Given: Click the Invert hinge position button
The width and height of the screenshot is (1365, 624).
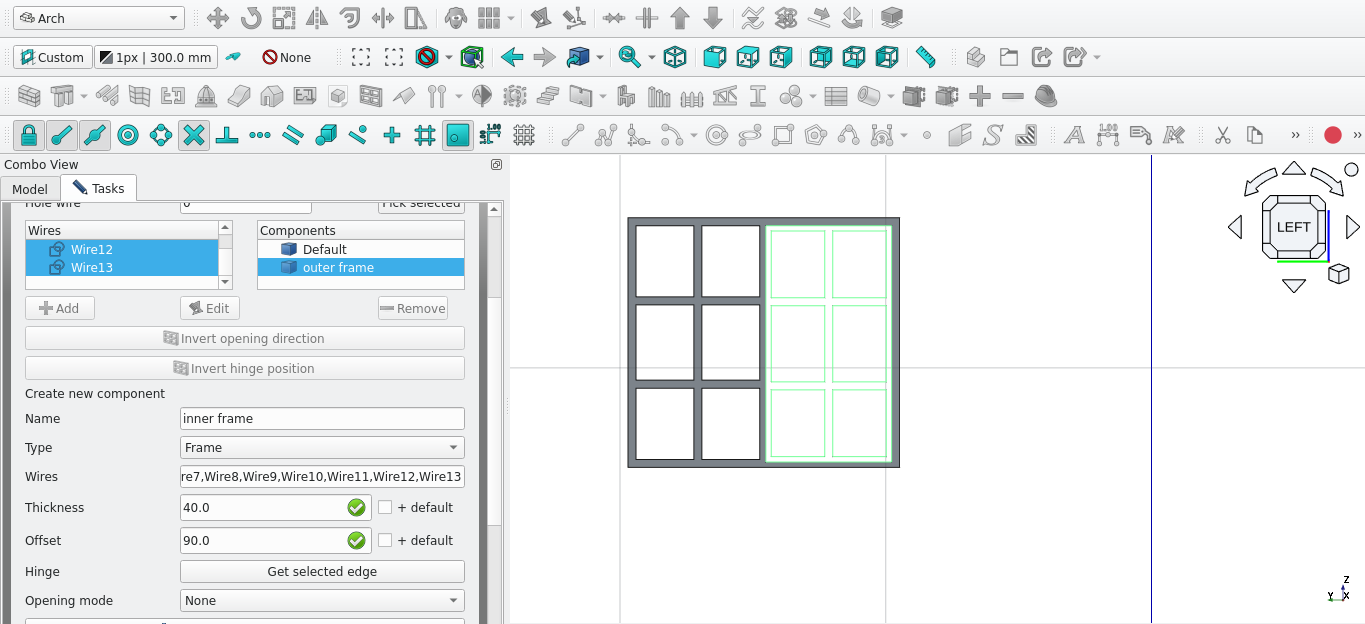Looking at the screenshot, I should tap(245, 368).
